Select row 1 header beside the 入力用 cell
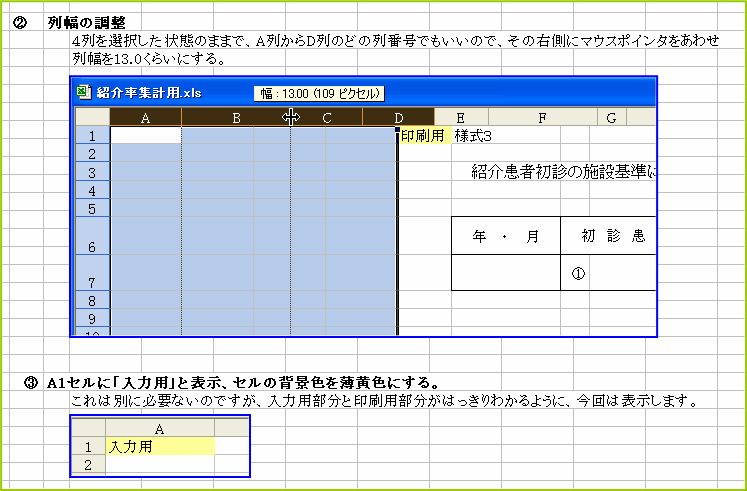Viewport: 747px width, 491px height. (x=88, y=447)
